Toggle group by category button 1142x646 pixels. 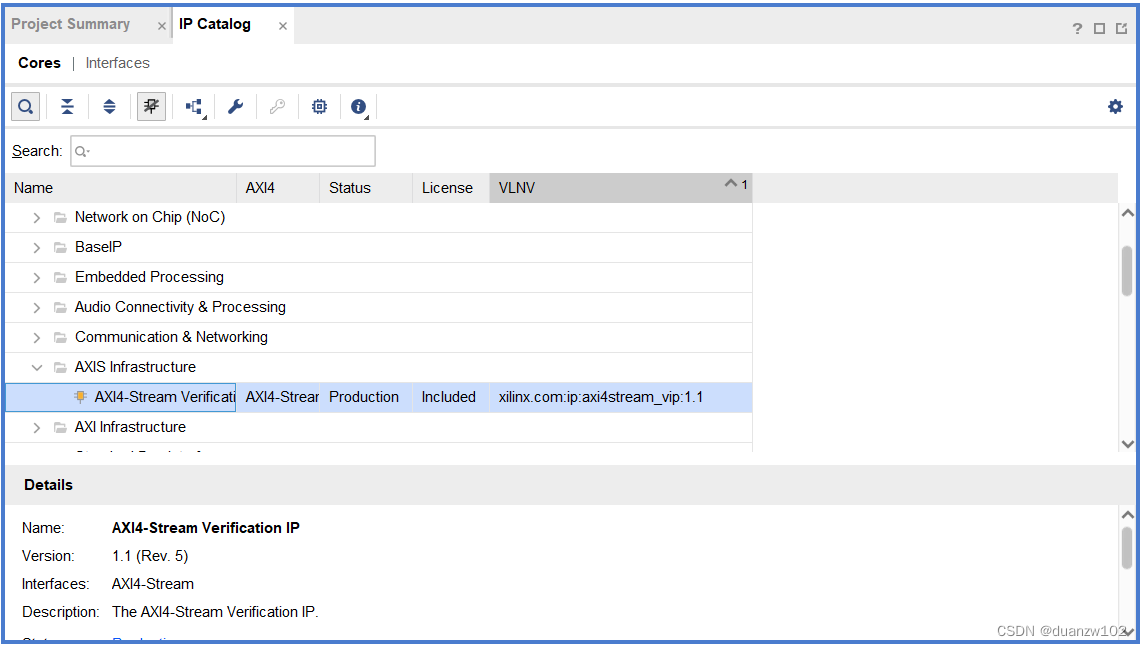[151, 107]
